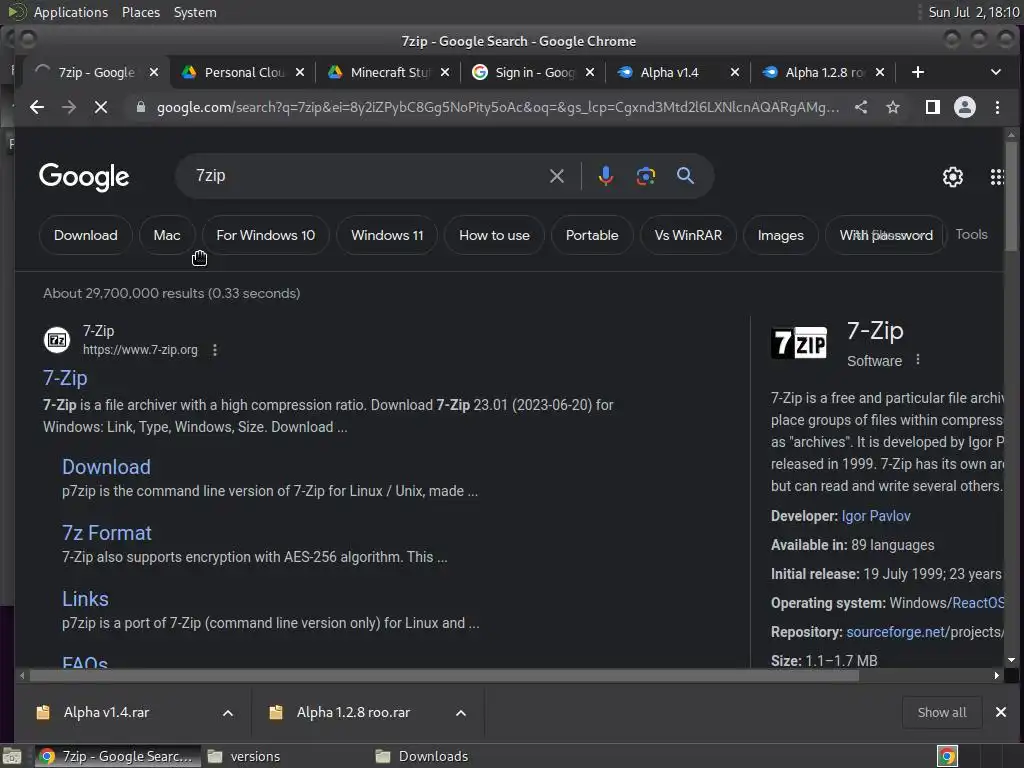The width and height of the screenshot is (1024, 768).
Task: Close the Personal Cloud tab
Action: tap(300, 72)
